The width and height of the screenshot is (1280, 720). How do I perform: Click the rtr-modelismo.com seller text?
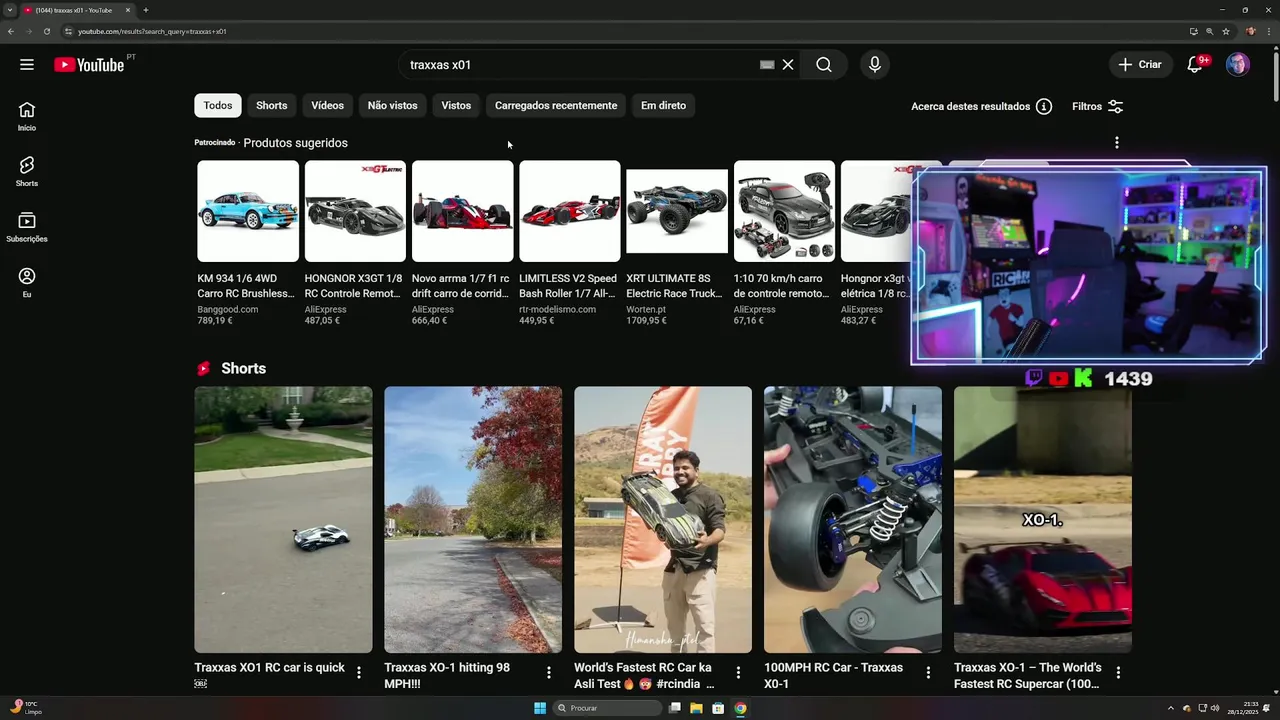[x=557, y=310]
